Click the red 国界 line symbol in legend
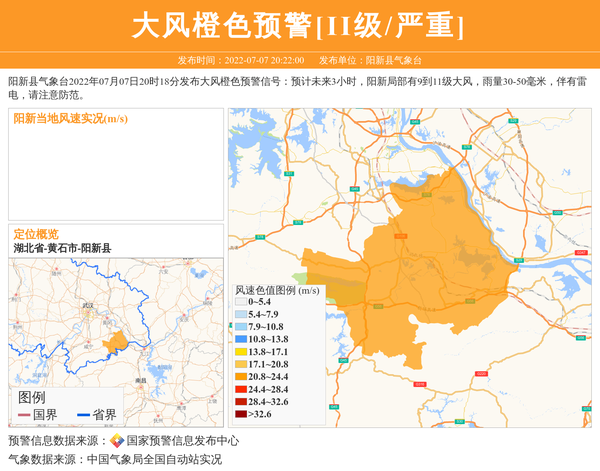This screenshot has width=600, height=471. 24,414
